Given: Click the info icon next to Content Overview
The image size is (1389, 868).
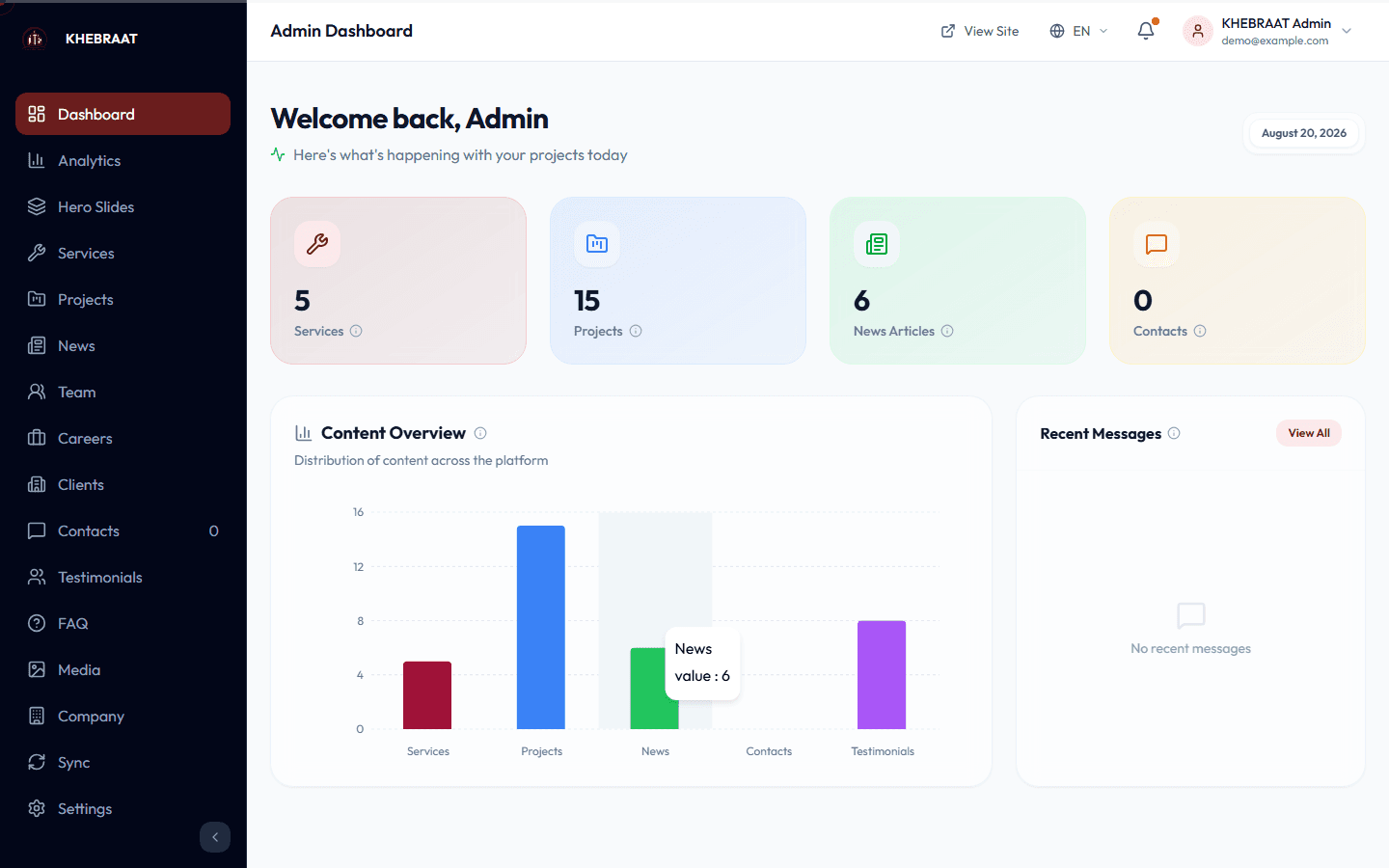Looking at the screenshot, I should 480,433.
